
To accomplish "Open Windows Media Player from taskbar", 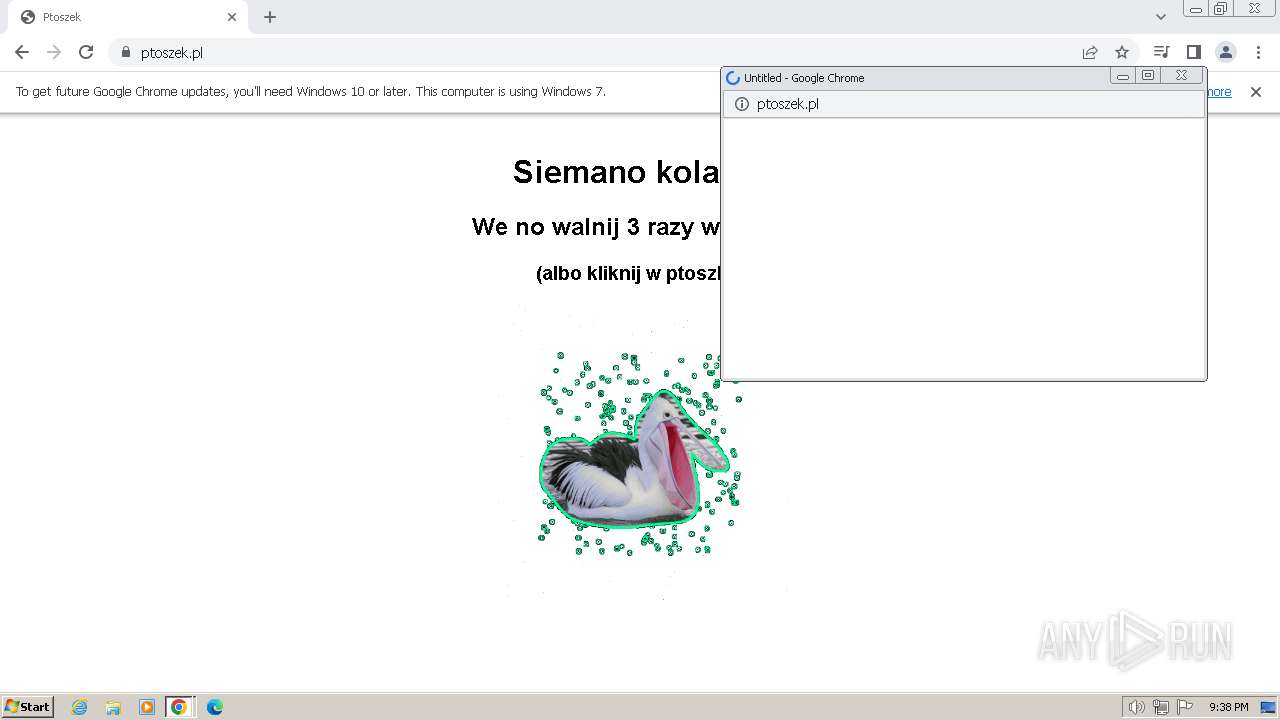I will (x=147, y=707).
